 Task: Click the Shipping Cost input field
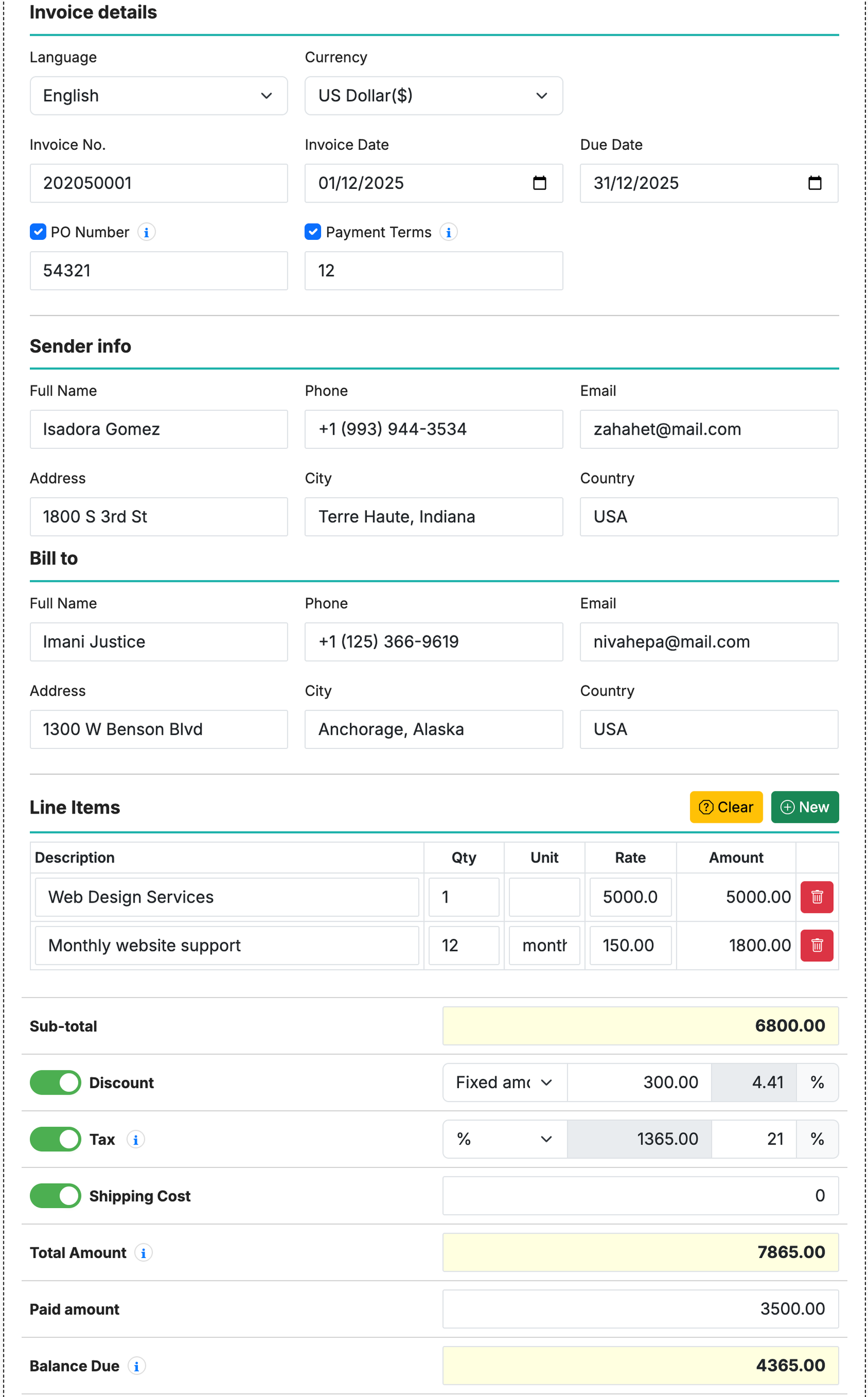[x=640, y=1196]
